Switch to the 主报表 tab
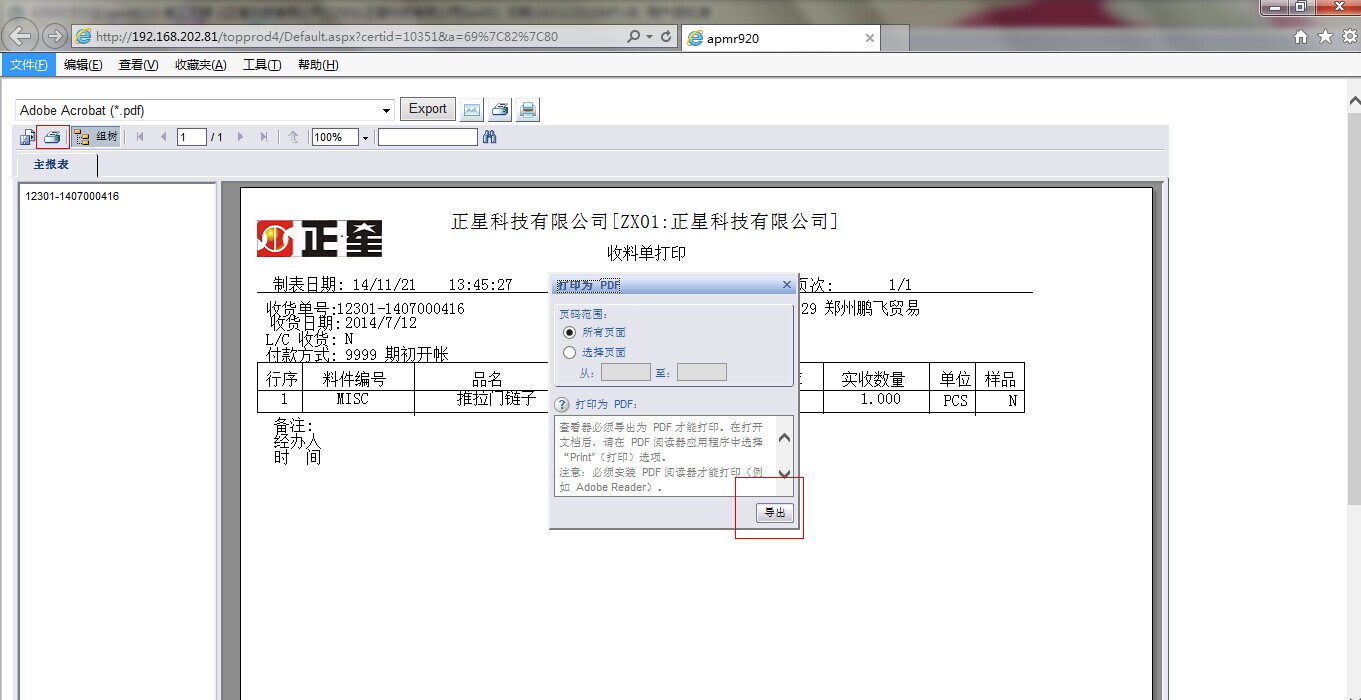1361x700 pixels. tap(51, 165)
